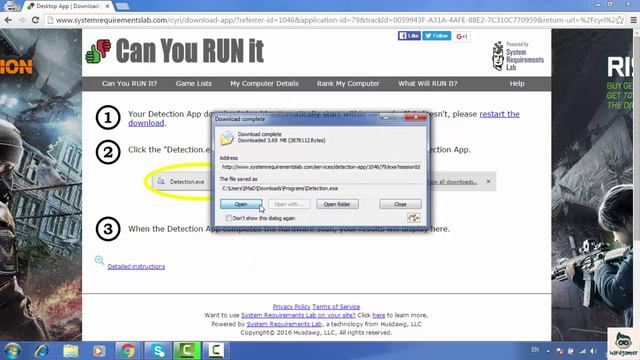Viewport: 640px width, 360px height.
Task: Click the Close button in download dialog
Action: (x=400, y=204)
